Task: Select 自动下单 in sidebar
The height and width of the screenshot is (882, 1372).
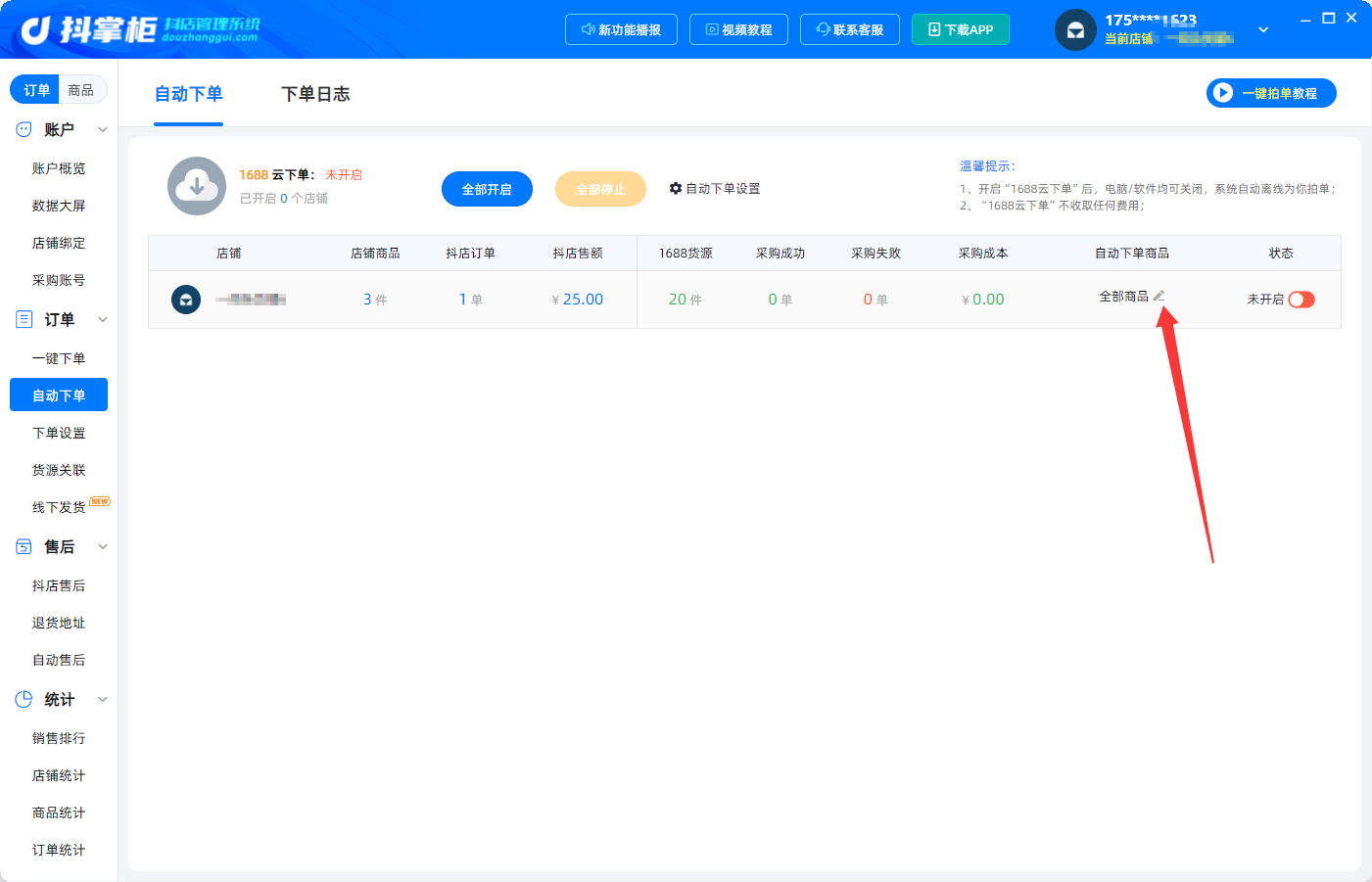Action: coord(59,395)
